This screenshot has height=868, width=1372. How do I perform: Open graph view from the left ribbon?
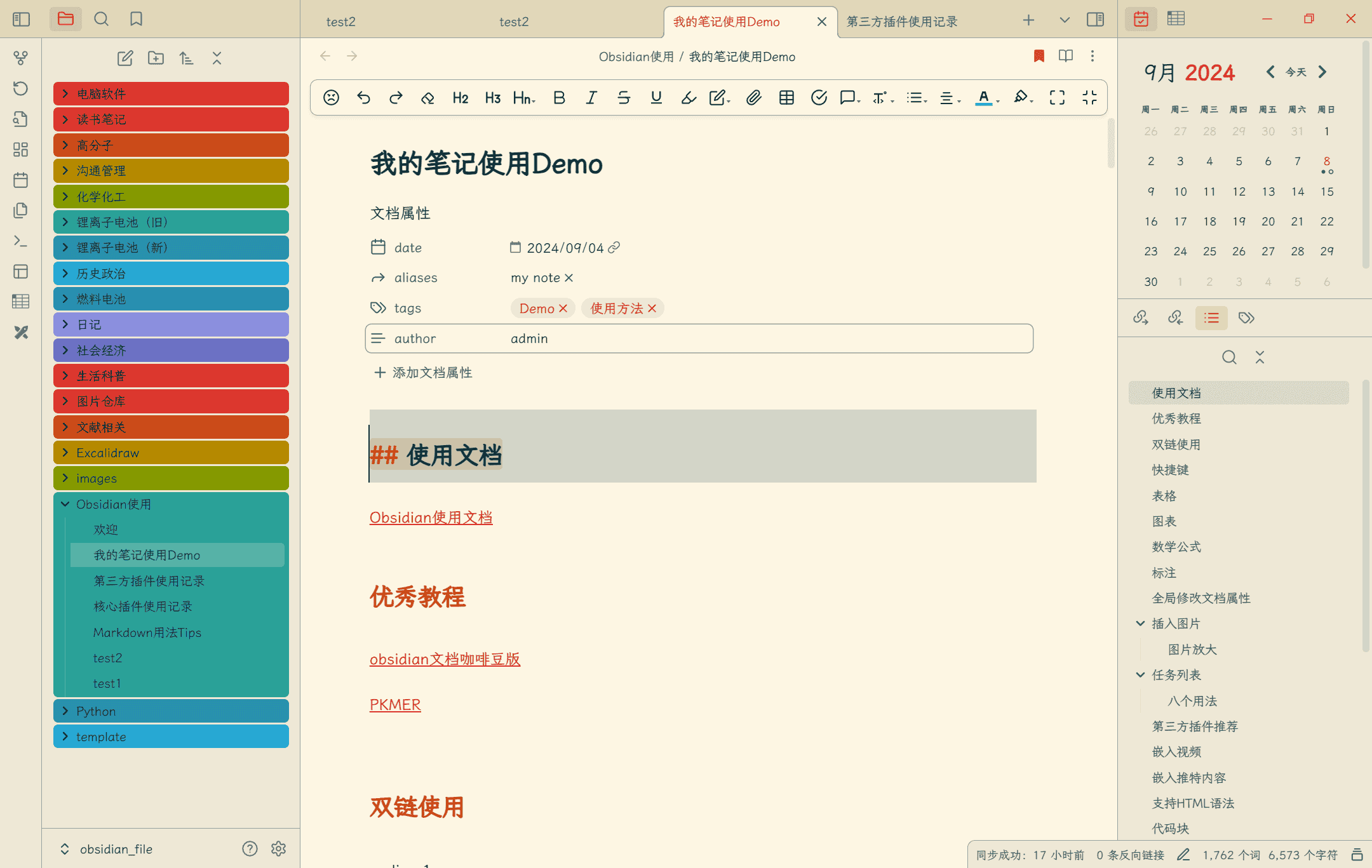(20, 58)
